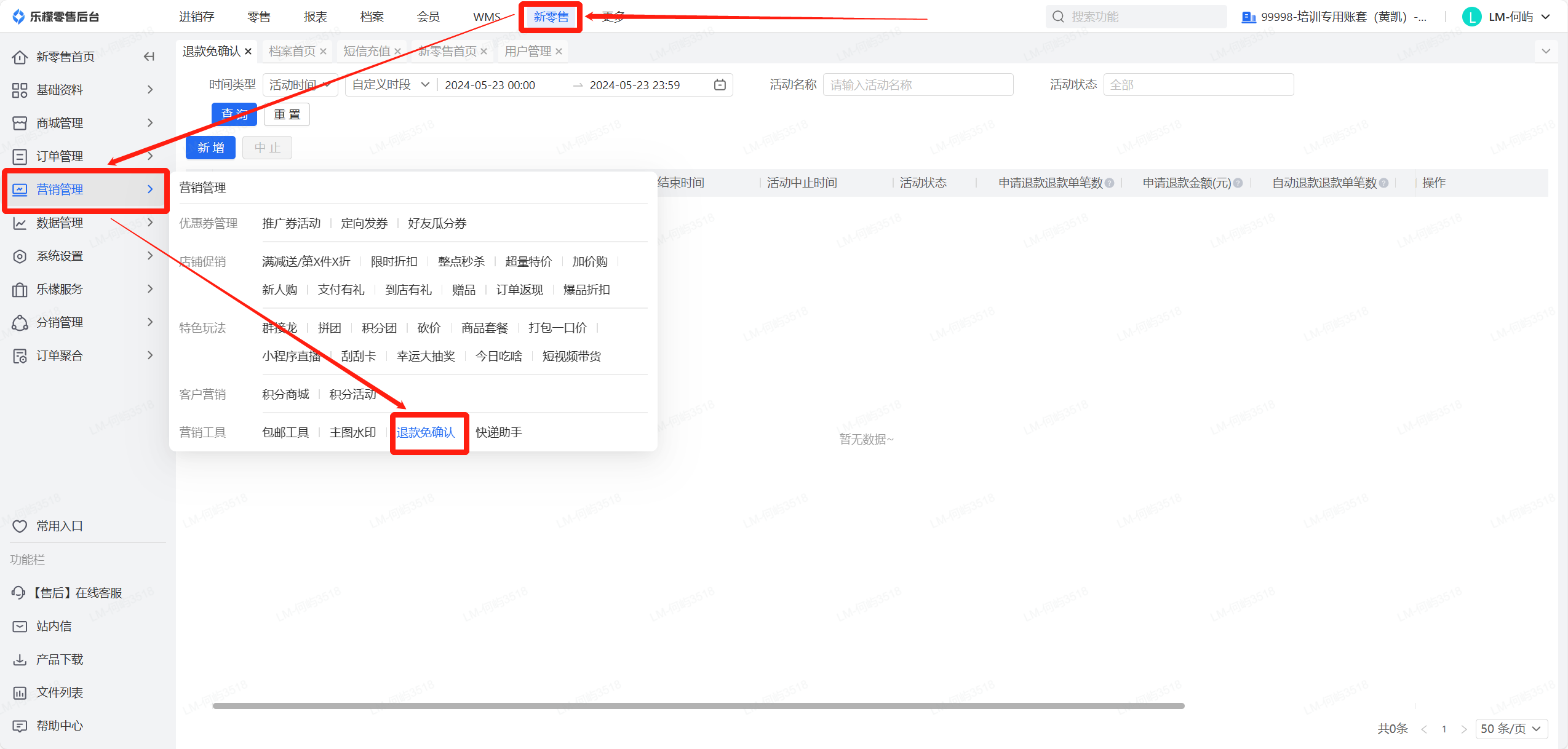Click the 重置 button

[287, 114]
